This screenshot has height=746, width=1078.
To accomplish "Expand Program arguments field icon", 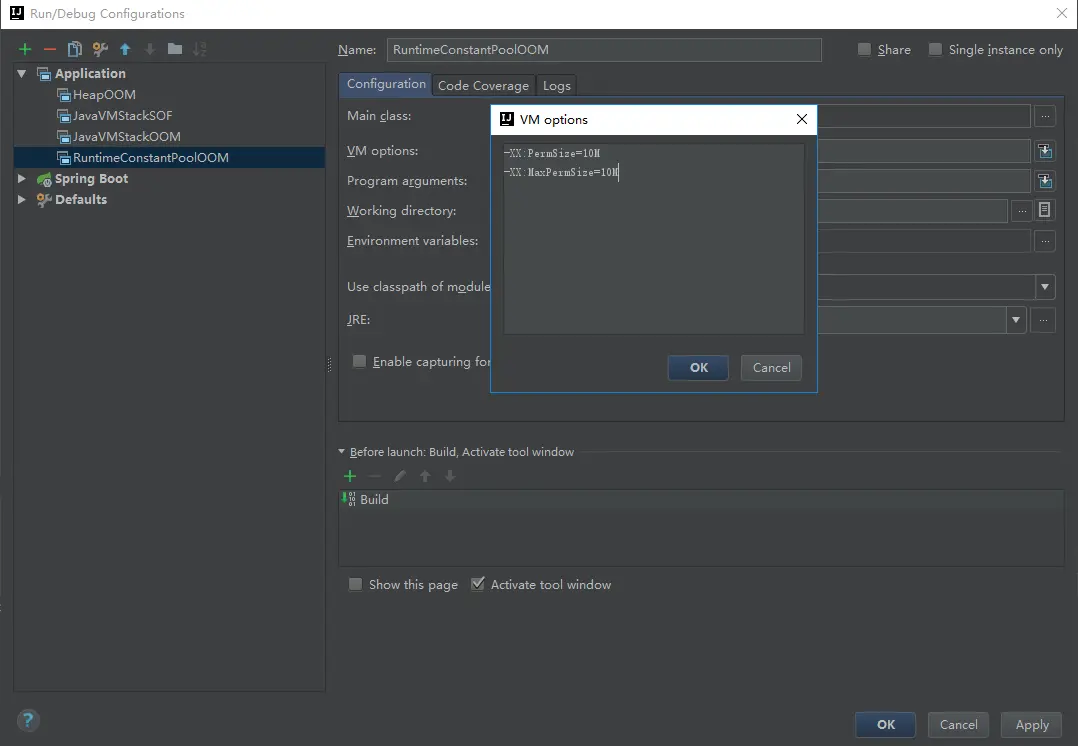I will (x=1045, y=181).
